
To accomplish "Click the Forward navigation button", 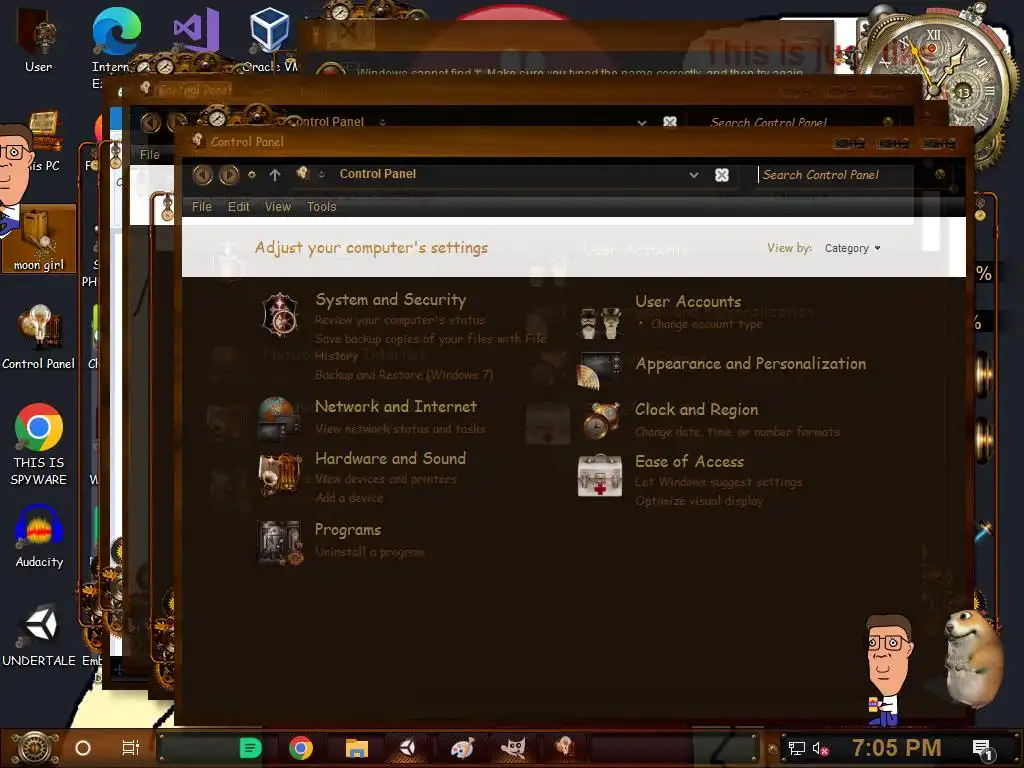I will coord(229,174).
